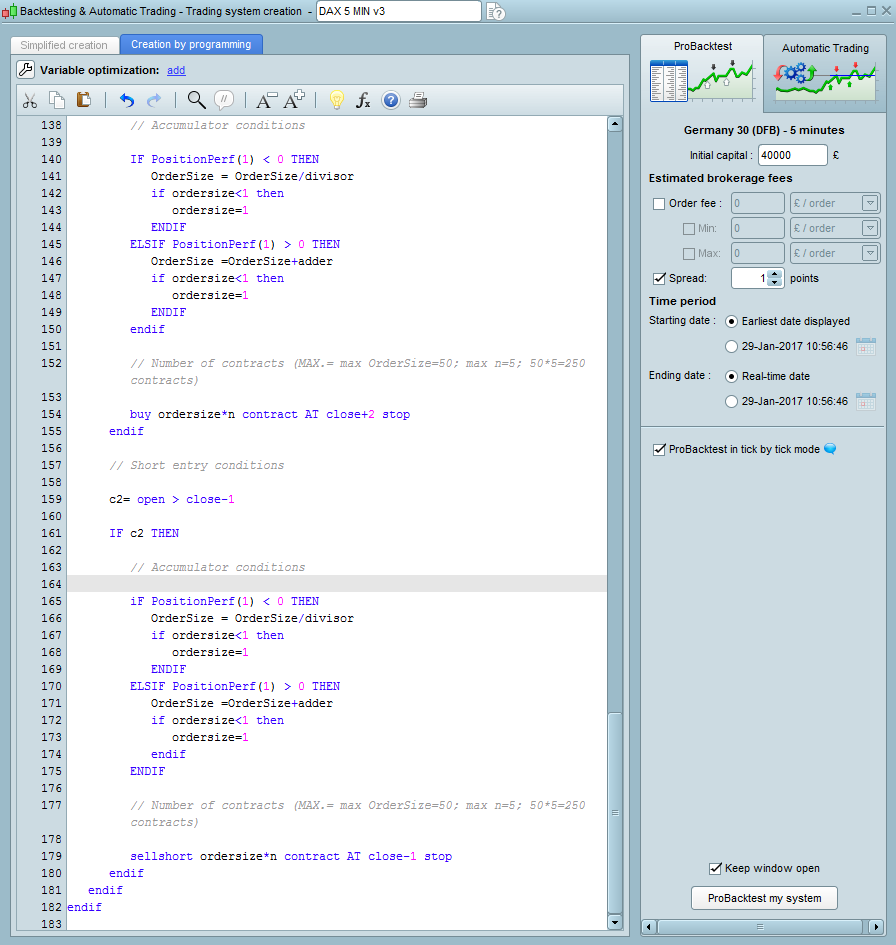
Task: Open search with the magnifying glass icon
Action: [196, 100]
